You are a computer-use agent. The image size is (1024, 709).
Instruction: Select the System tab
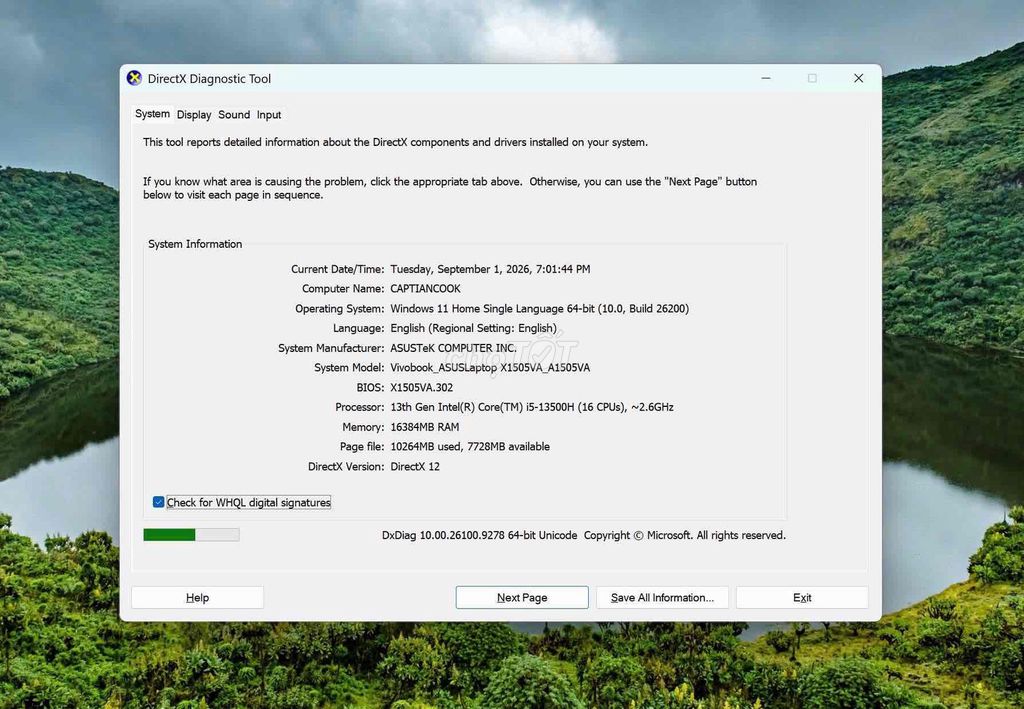[x=152, y=114]
